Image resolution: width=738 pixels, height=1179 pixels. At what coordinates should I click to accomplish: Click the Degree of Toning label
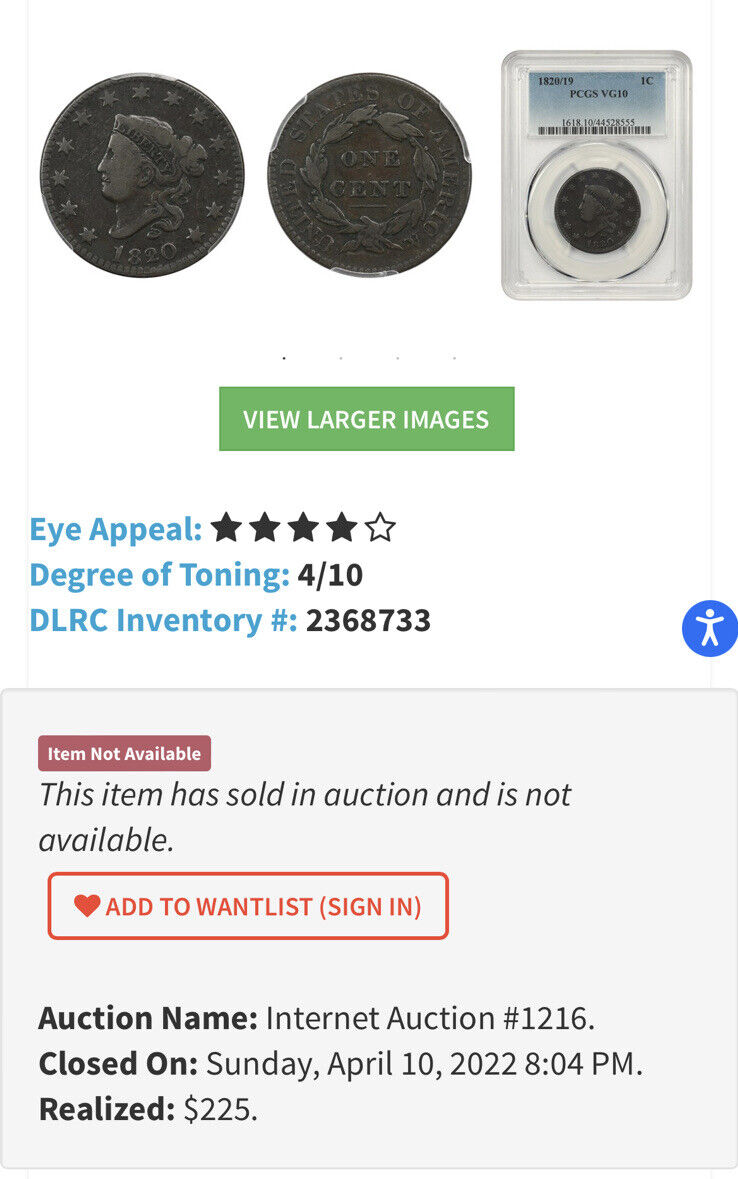point(159,574)
